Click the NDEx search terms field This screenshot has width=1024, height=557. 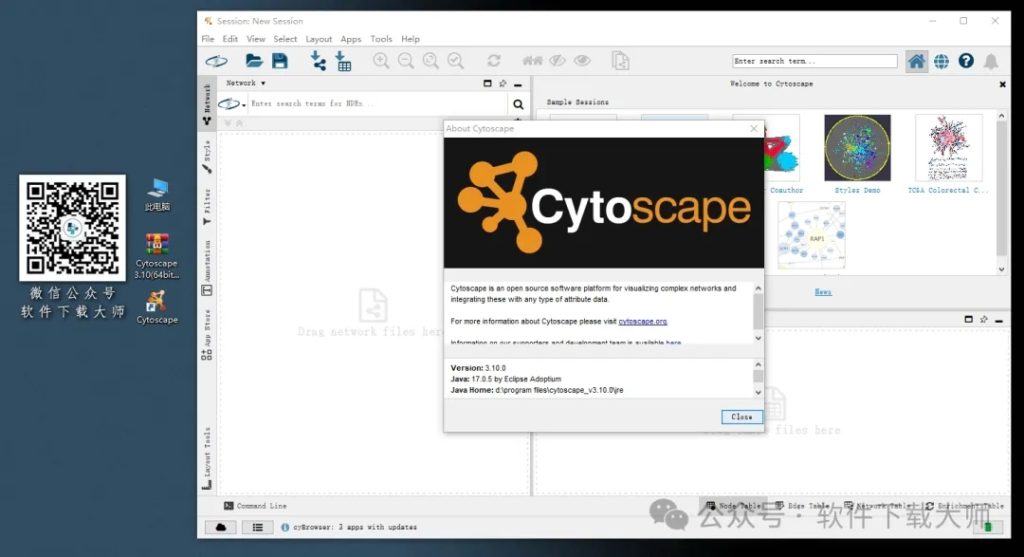pyautogui.click(x=377, y=104)
